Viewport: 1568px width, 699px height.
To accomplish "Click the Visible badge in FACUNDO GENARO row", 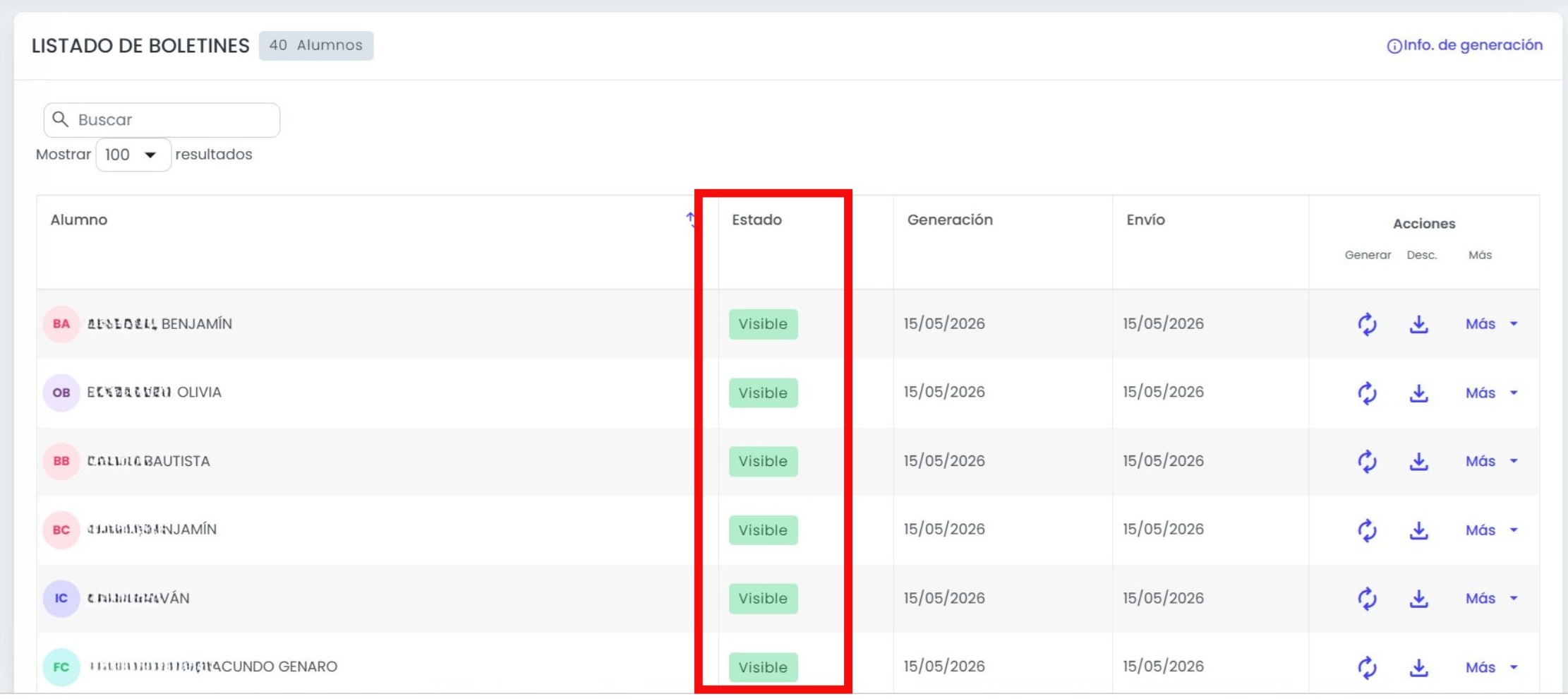I will click(763, 667).
